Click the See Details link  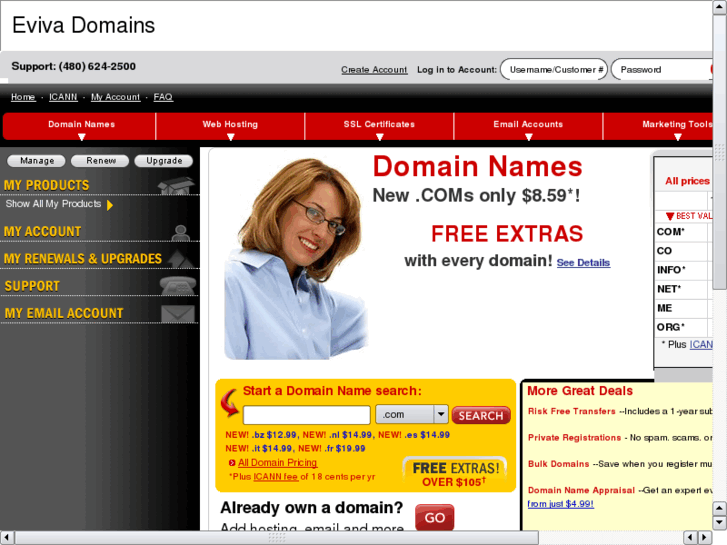click(x=583, y=263)
